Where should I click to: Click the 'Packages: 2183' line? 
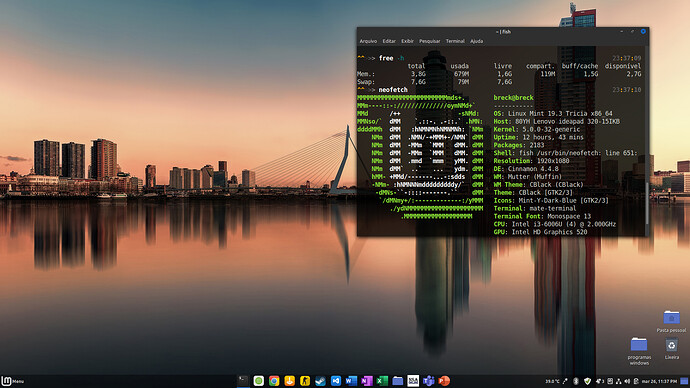(x=519, y=145)
